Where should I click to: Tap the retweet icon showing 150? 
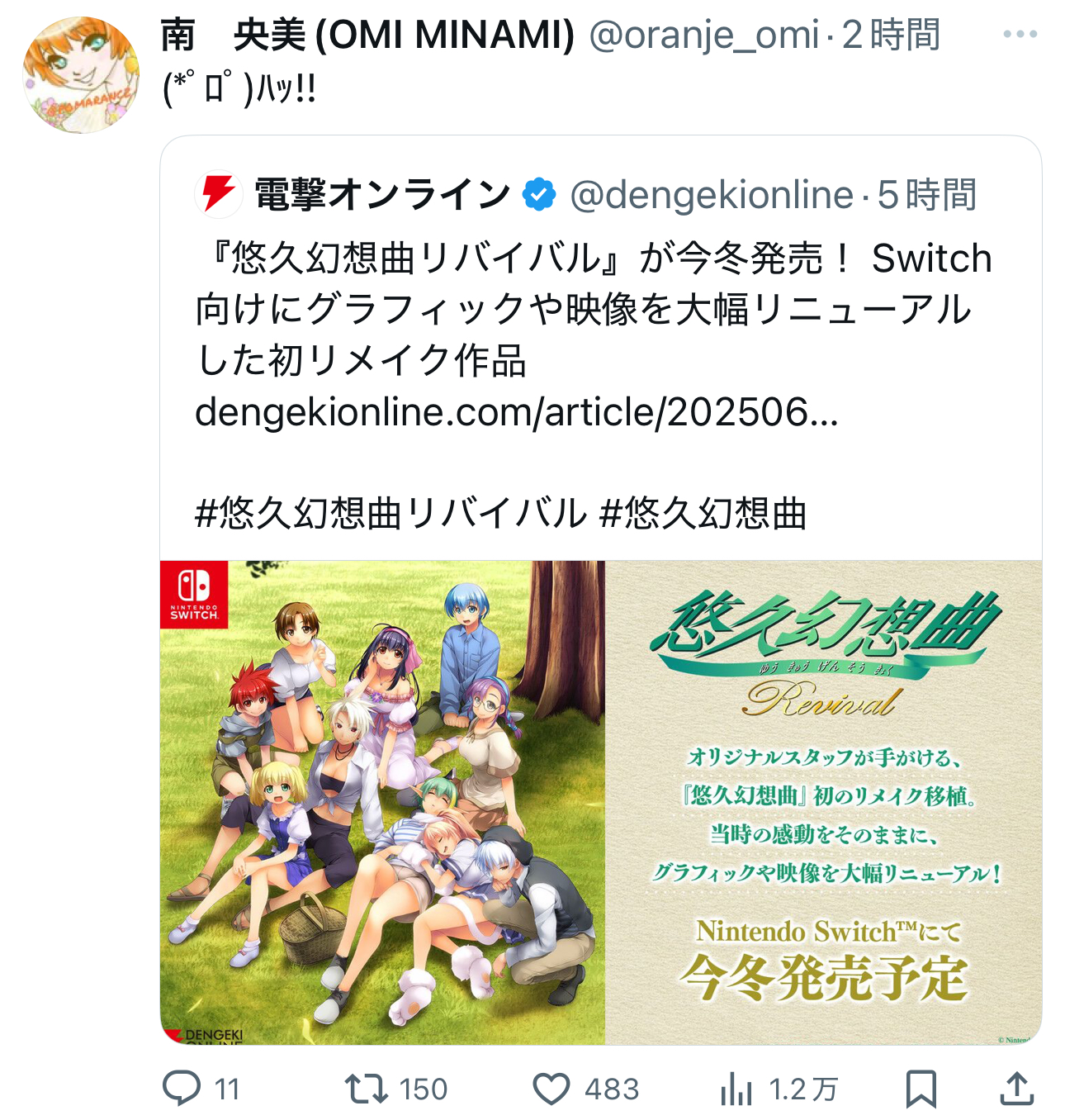367,1089
